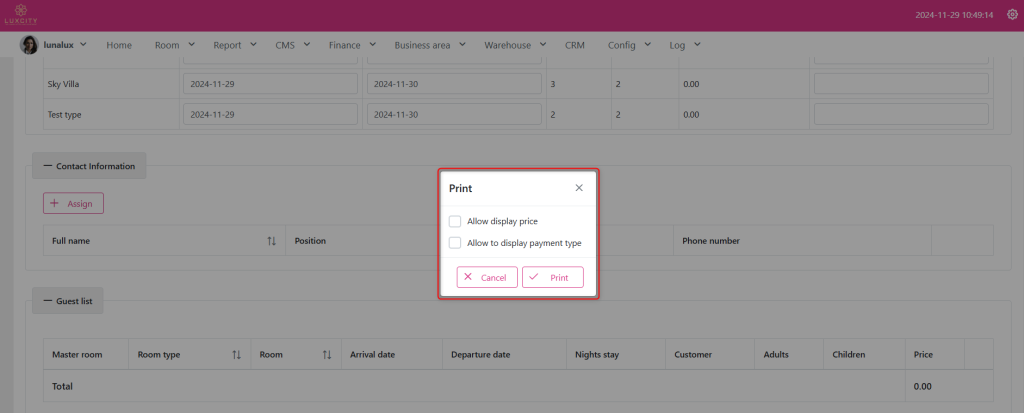1024x413 pixels.
Task: Sort Room column in guest list
Action: (x=326, y=354)
